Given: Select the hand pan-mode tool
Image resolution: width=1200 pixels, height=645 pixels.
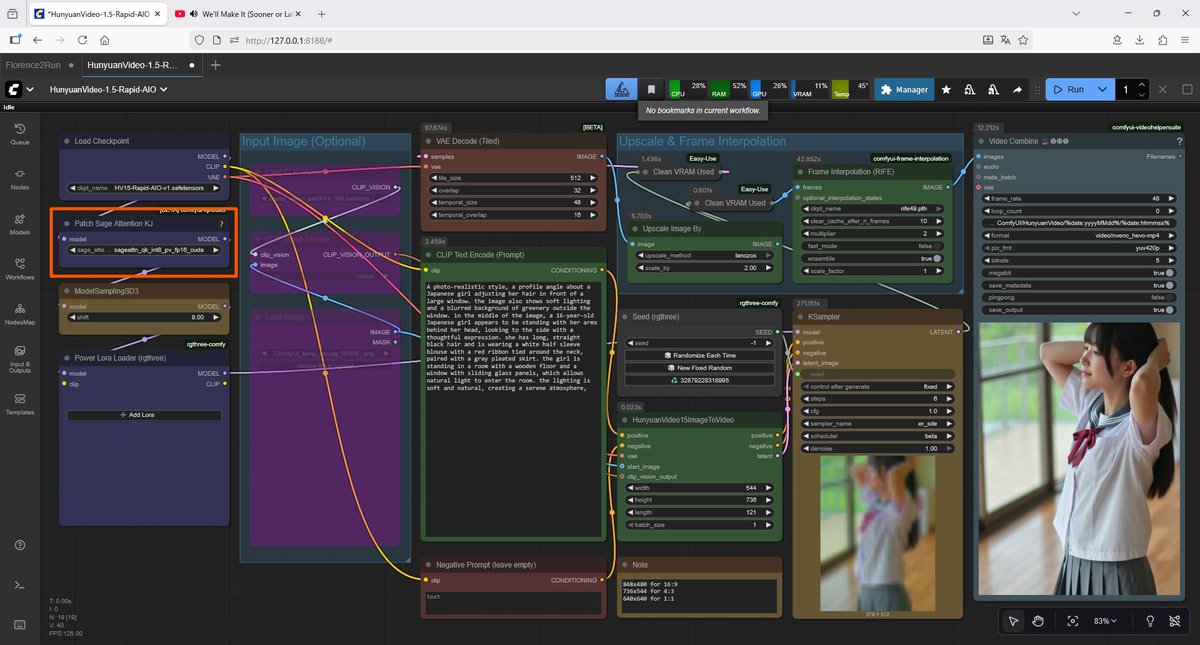Looking at the screenshot, I should 1038,621.
